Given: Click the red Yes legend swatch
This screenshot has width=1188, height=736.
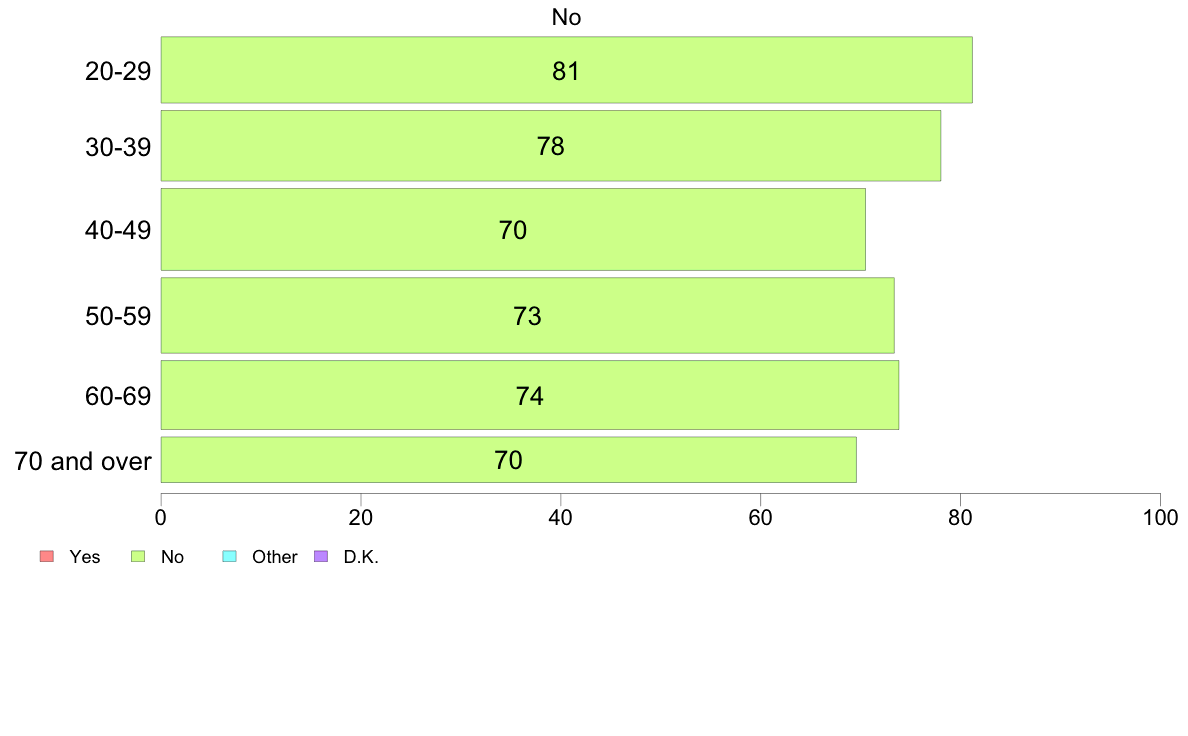Looking at the screenshot, I should click(47, 556).
